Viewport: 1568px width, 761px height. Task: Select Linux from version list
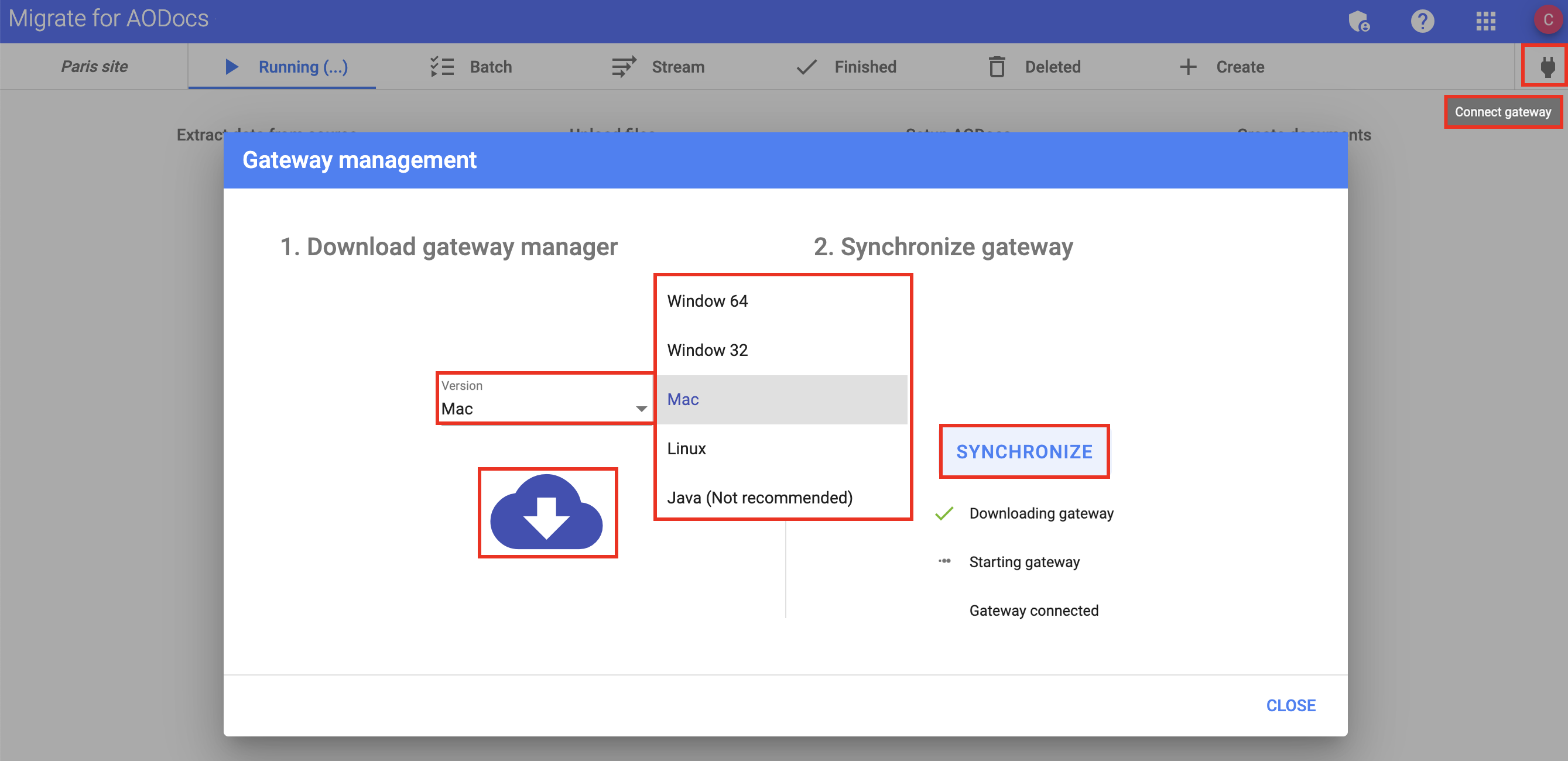pyautogui.click(x=782, y=448)
